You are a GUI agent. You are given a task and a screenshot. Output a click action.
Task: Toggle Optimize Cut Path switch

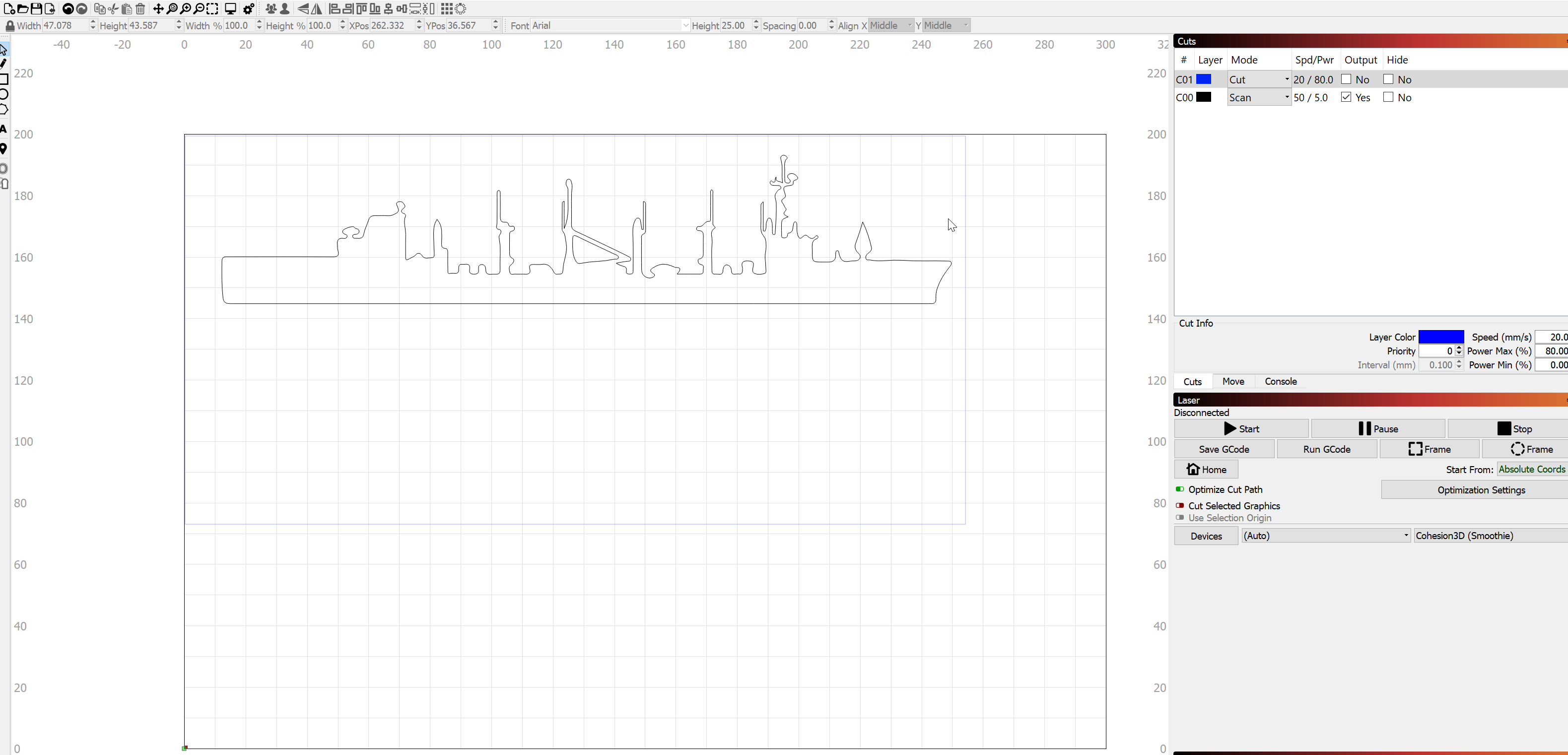tap(1180, 489)
